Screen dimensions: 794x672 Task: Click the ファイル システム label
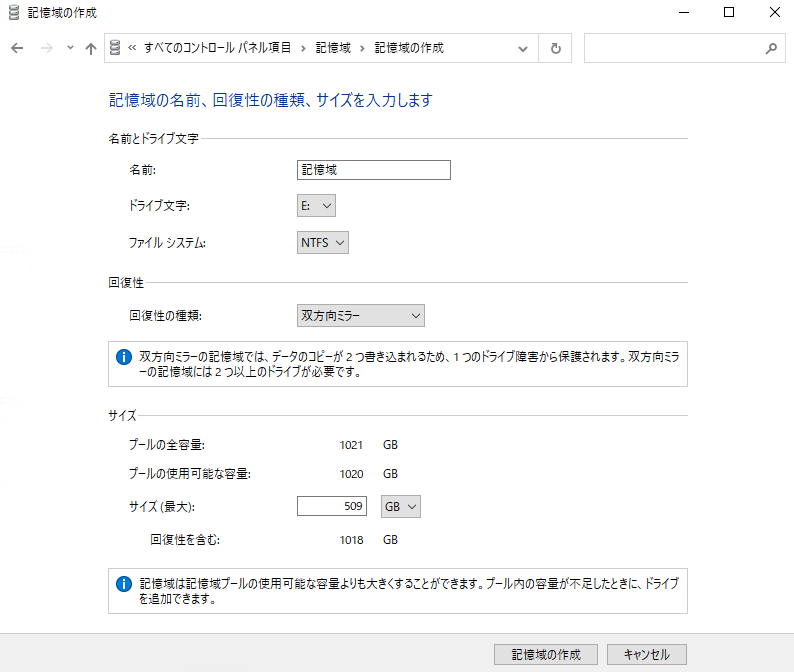tap(167, 243)
